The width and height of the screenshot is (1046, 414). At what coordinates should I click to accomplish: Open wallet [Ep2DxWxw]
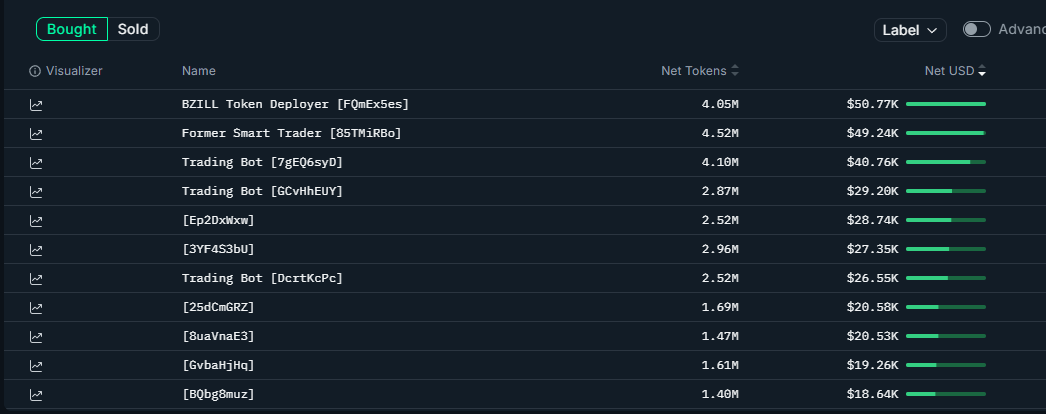click(218, 220)
